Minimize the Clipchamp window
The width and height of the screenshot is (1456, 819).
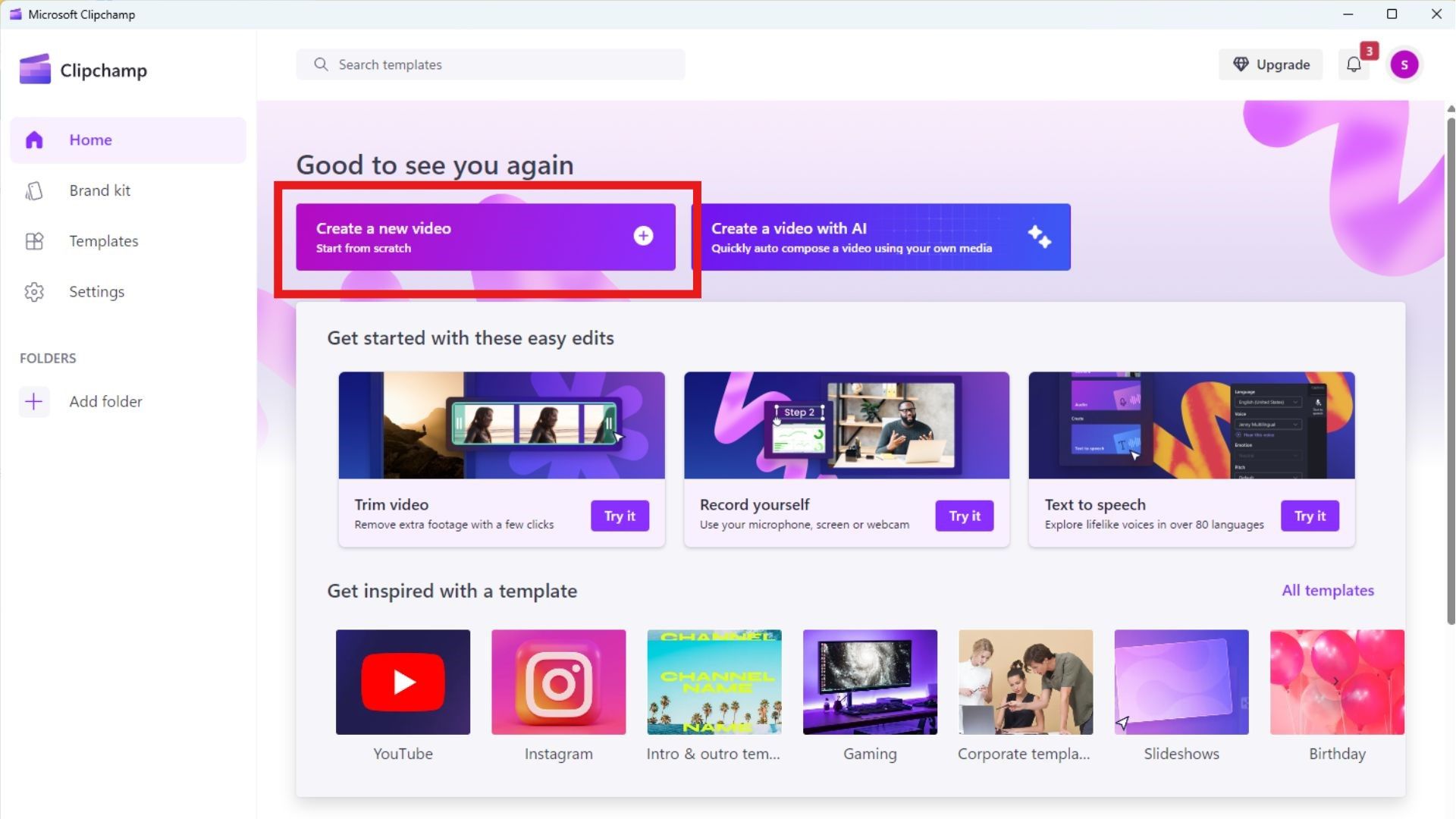pyautogui.click(x=1348, y=14)
